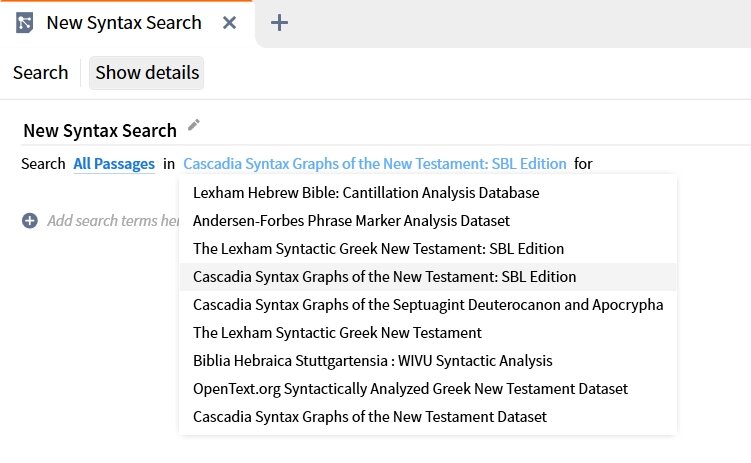
Task: Click the New Syntax Search title text
Action: coord(100,131)
